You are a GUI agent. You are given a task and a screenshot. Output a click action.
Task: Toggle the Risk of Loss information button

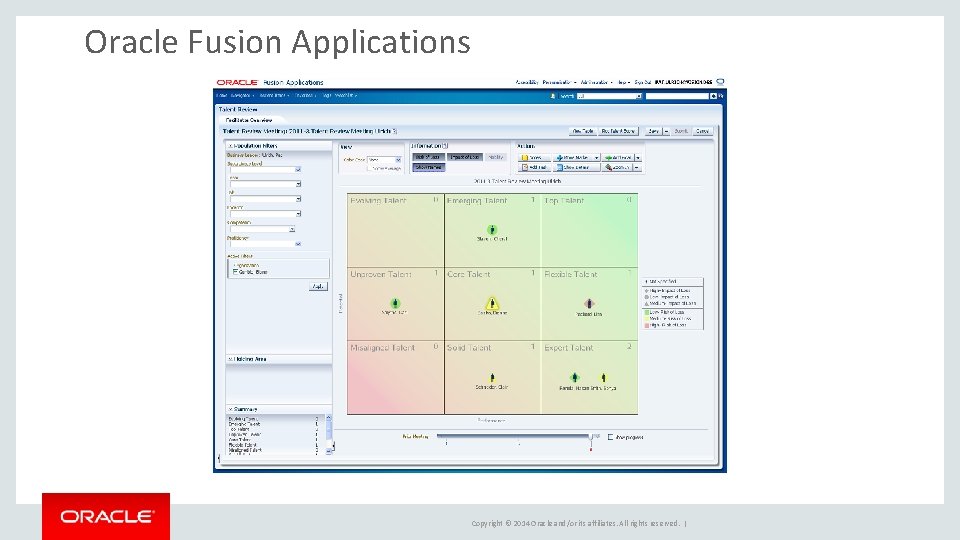[429, 157]
